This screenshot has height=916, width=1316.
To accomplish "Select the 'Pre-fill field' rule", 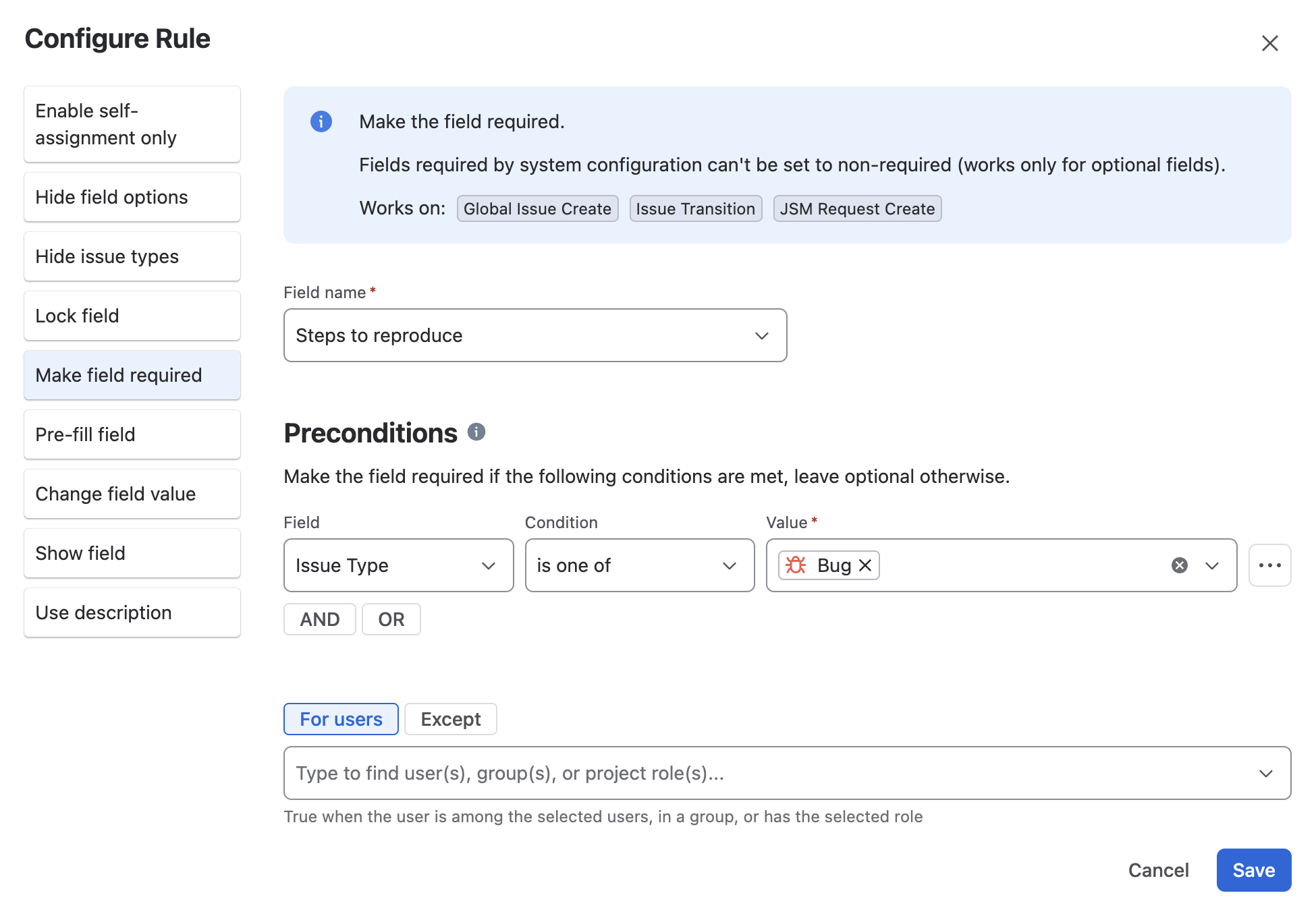I will coord(132,434).
